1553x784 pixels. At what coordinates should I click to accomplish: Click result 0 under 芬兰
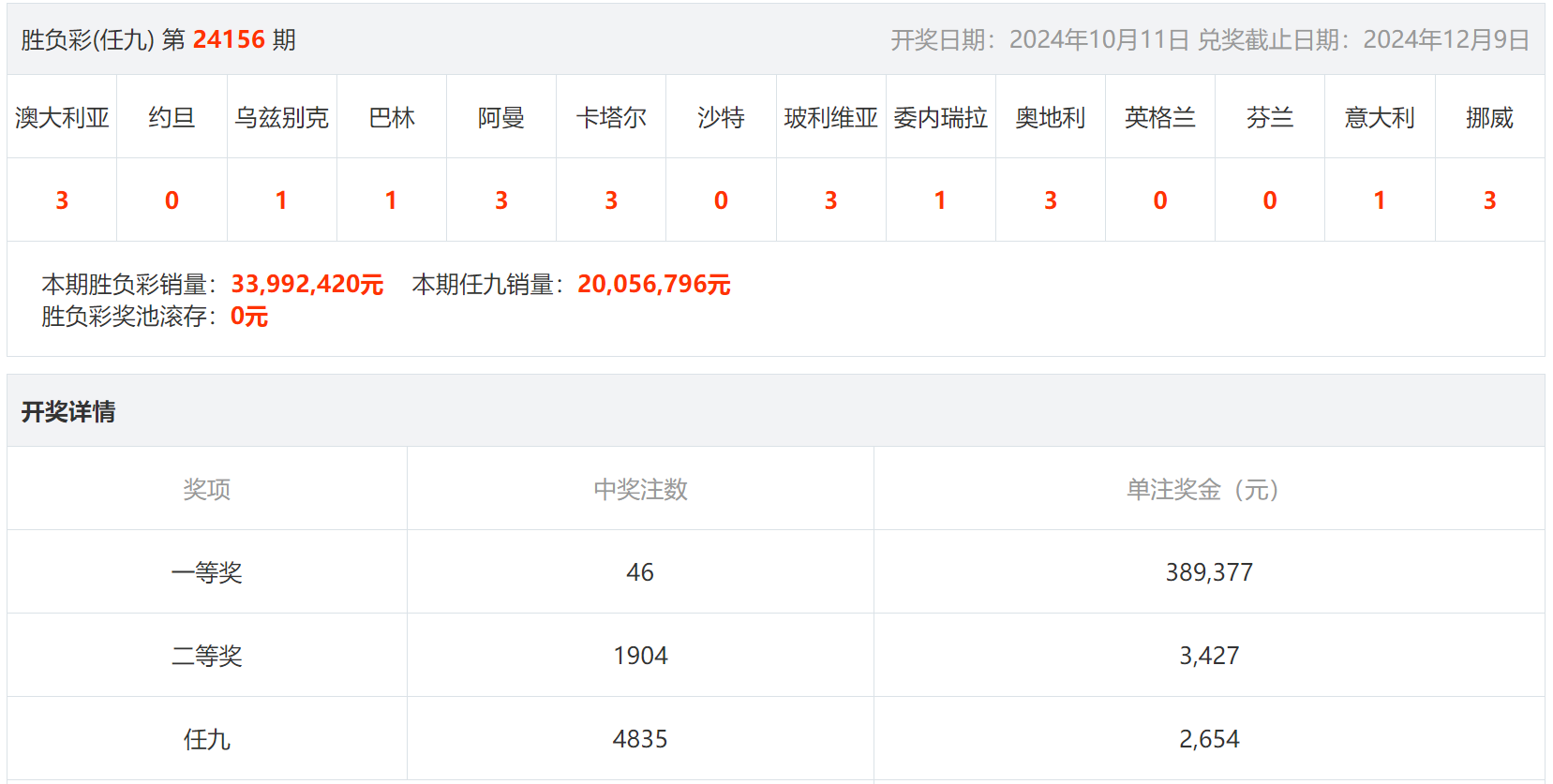[1270, 200]
